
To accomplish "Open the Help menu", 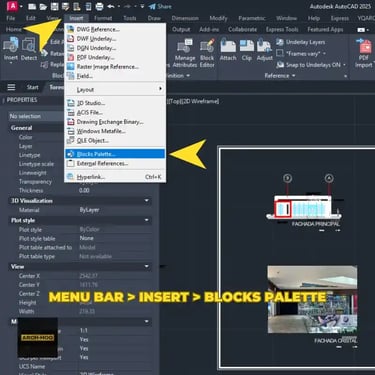I will (314, 18).
